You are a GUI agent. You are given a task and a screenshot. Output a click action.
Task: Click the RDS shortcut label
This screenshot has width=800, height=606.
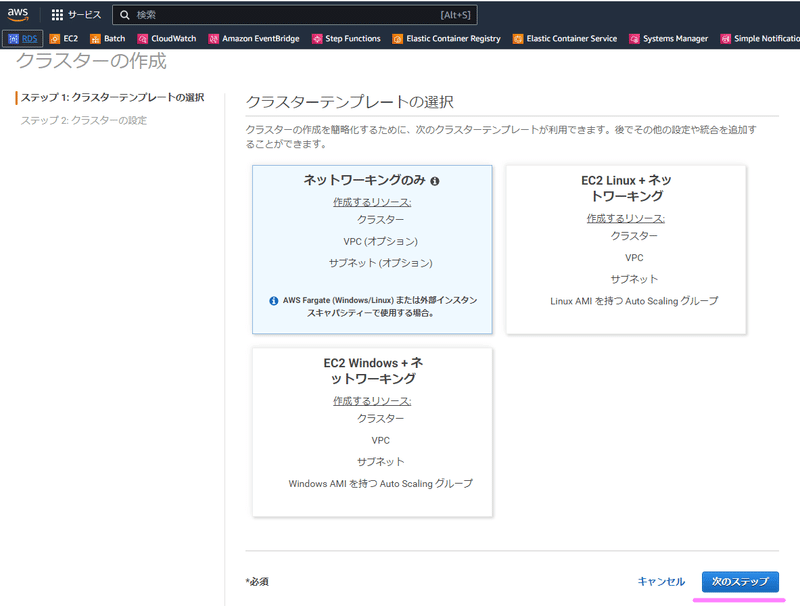pos(30,39)
